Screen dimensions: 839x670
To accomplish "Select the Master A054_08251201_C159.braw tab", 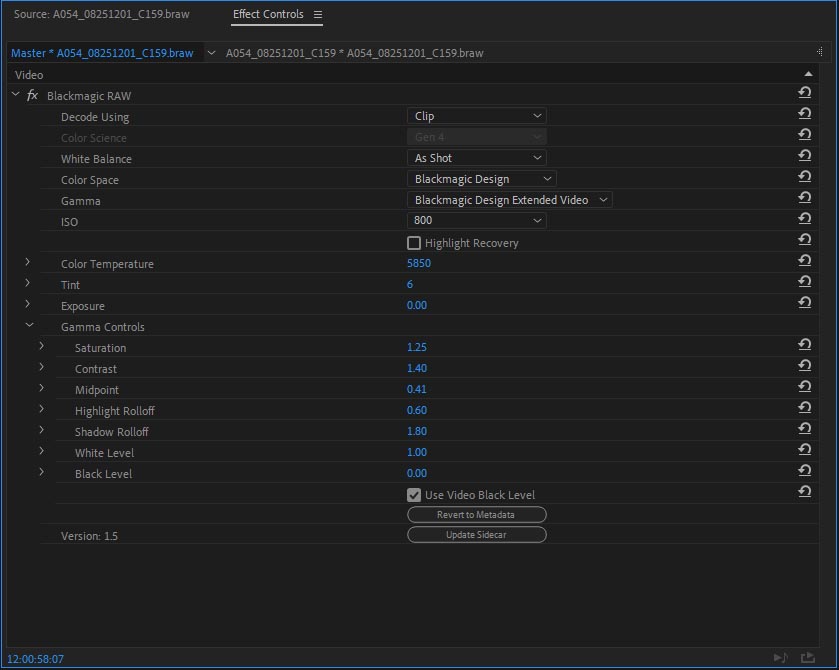I will pos(102,53).
